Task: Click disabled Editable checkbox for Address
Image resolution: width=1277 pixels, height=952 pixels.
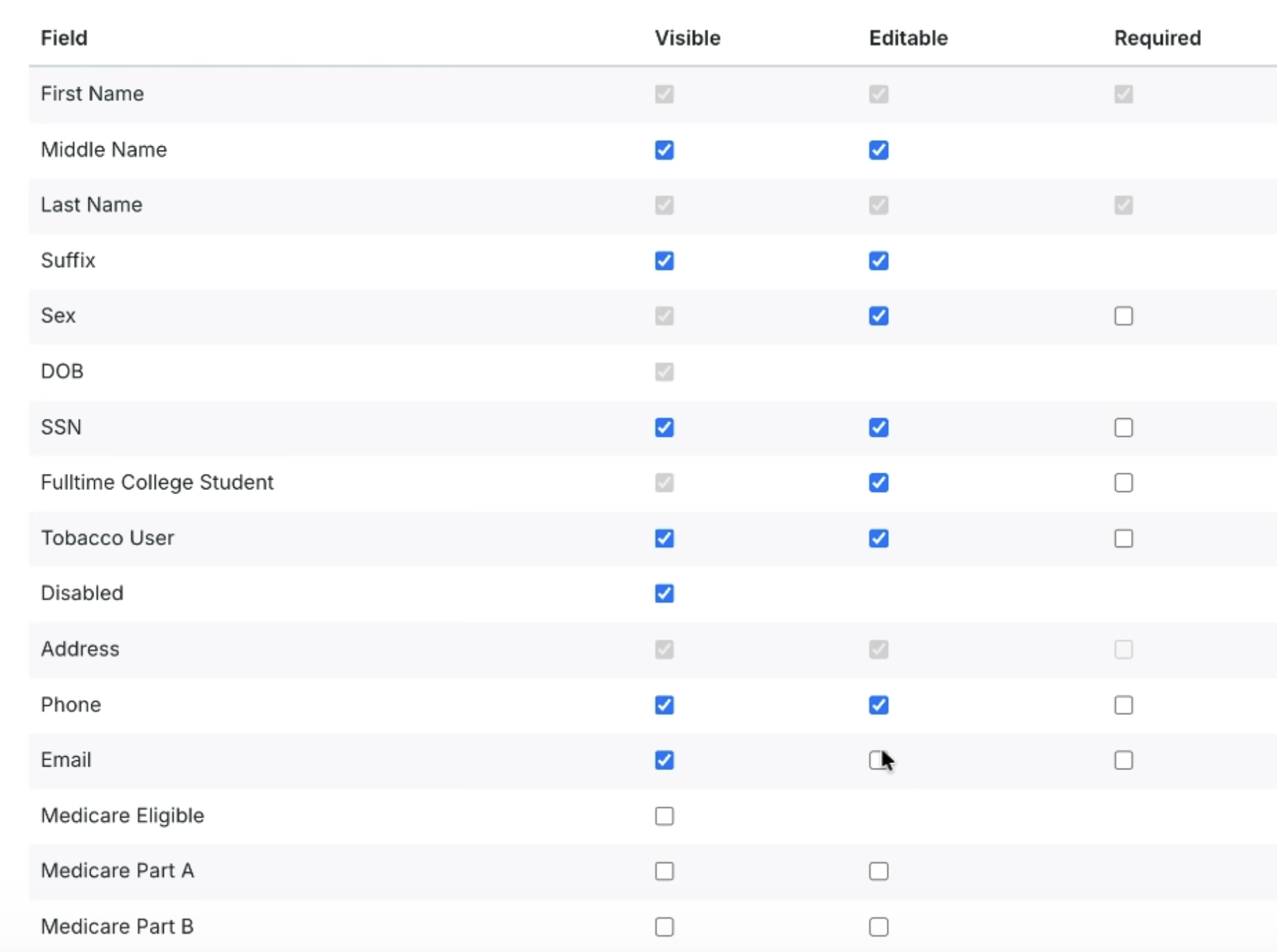Action: tap(878, 650)
